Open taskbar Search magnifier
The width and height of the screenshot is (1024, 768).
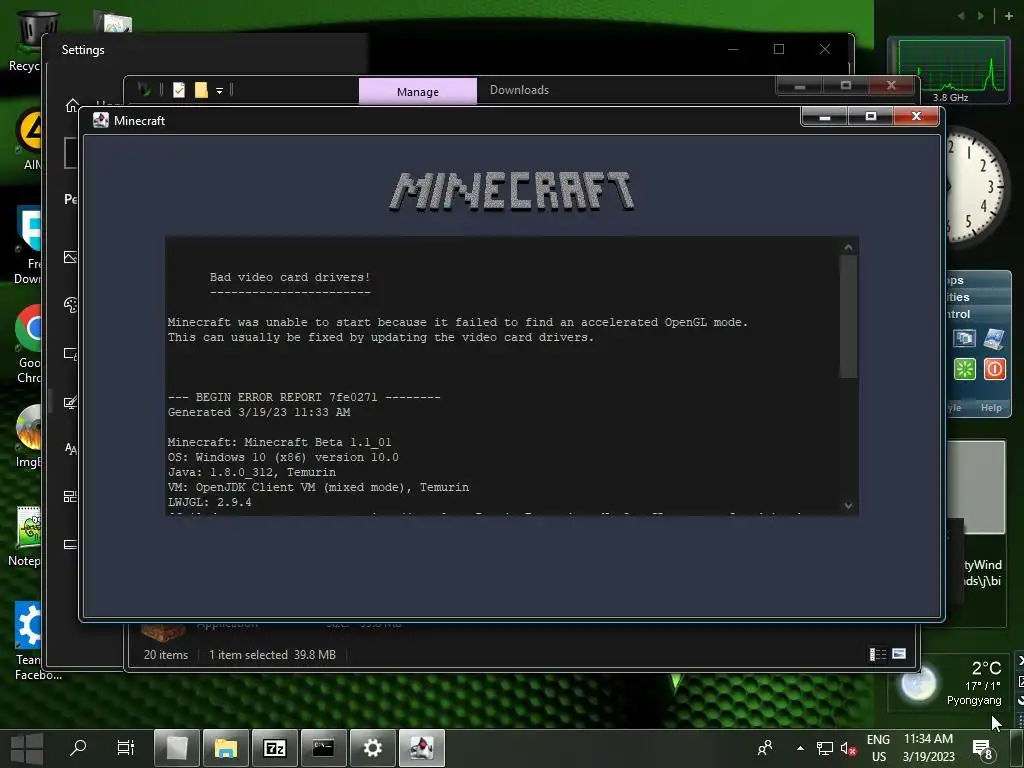click(78, 747)
